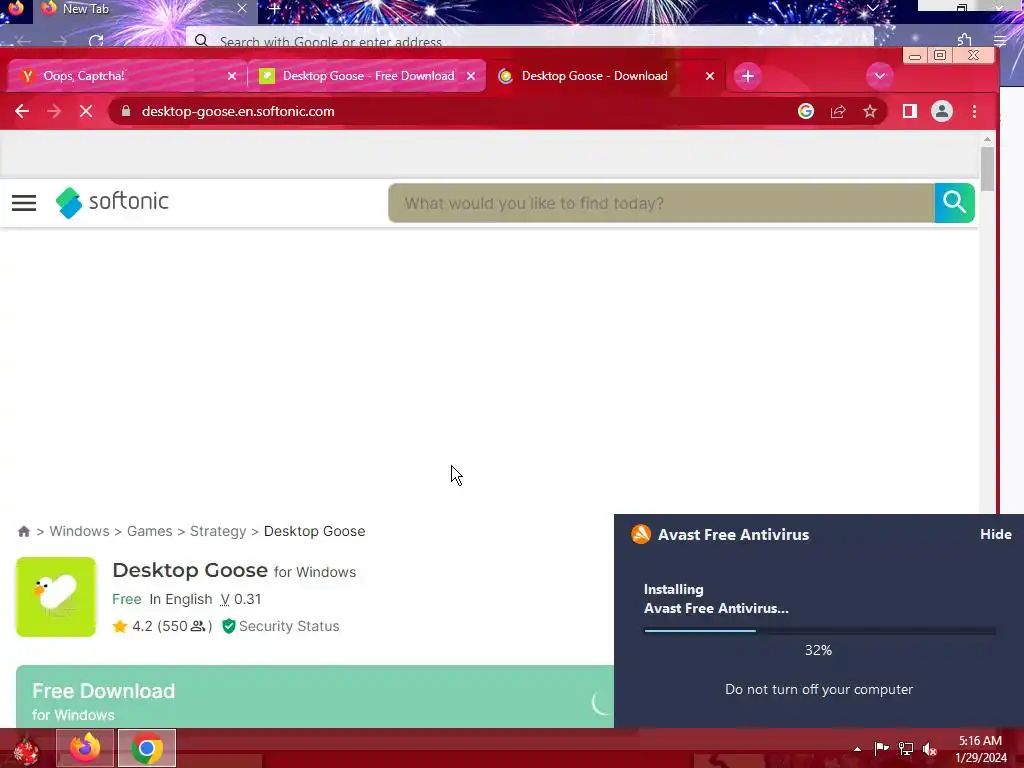This screenshot has width=1024, height=768.
Task: Close the Oops, Captcha! tab
Action: (232, 76)
